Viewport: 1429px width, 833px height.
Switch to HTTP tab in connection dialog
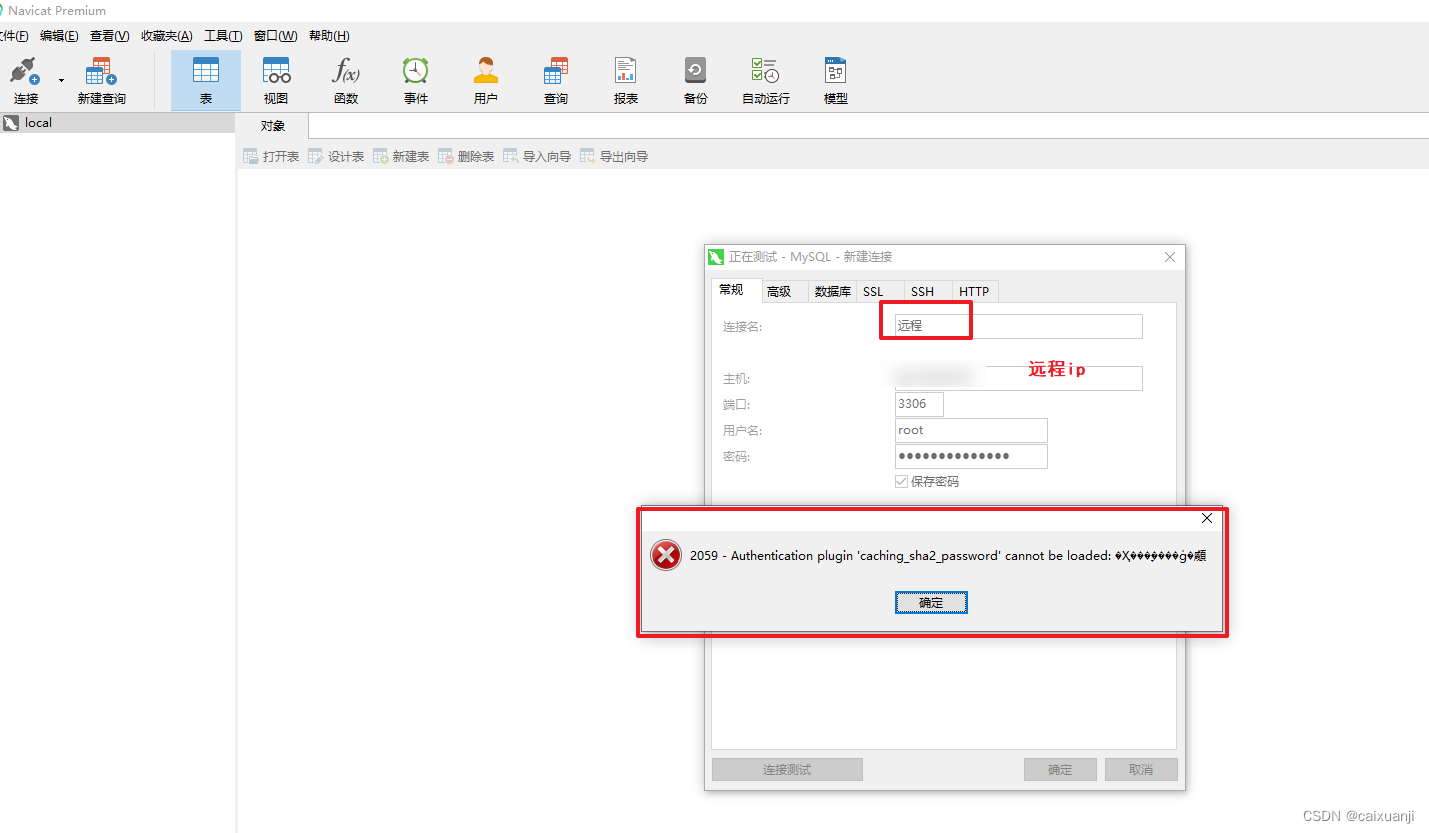(x=974, y=292)
